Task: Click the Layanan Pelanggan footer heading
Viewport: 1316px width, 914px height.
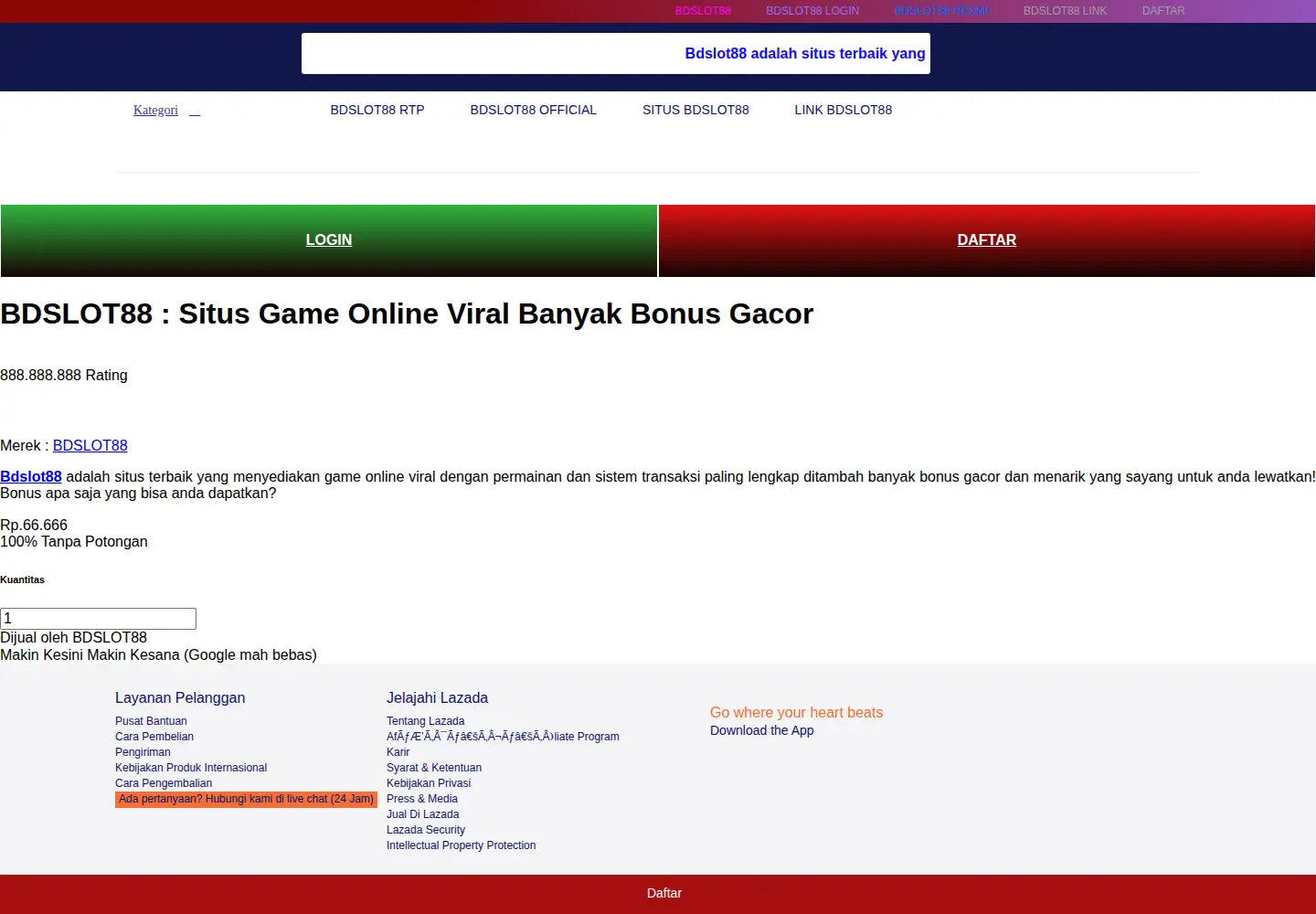Action: point(180,697)
